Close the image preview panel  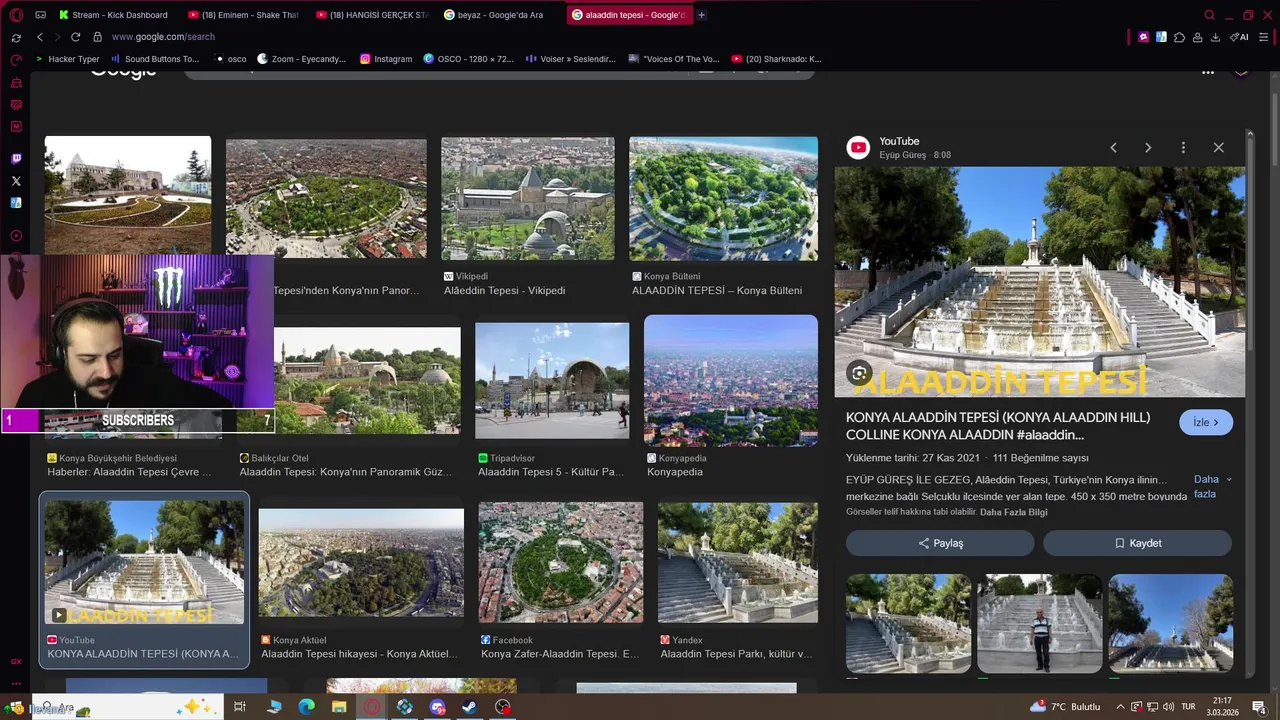tap(1218, 148)
